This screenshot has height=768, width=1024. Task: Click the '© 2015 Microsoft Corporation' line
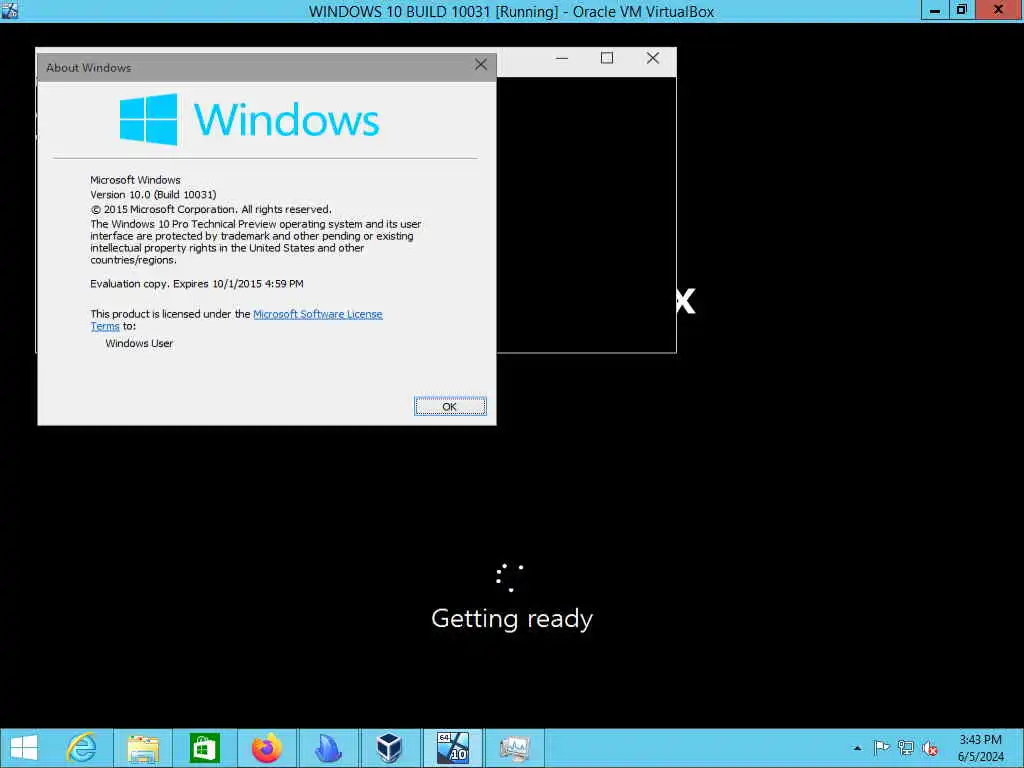click(211, 210)
